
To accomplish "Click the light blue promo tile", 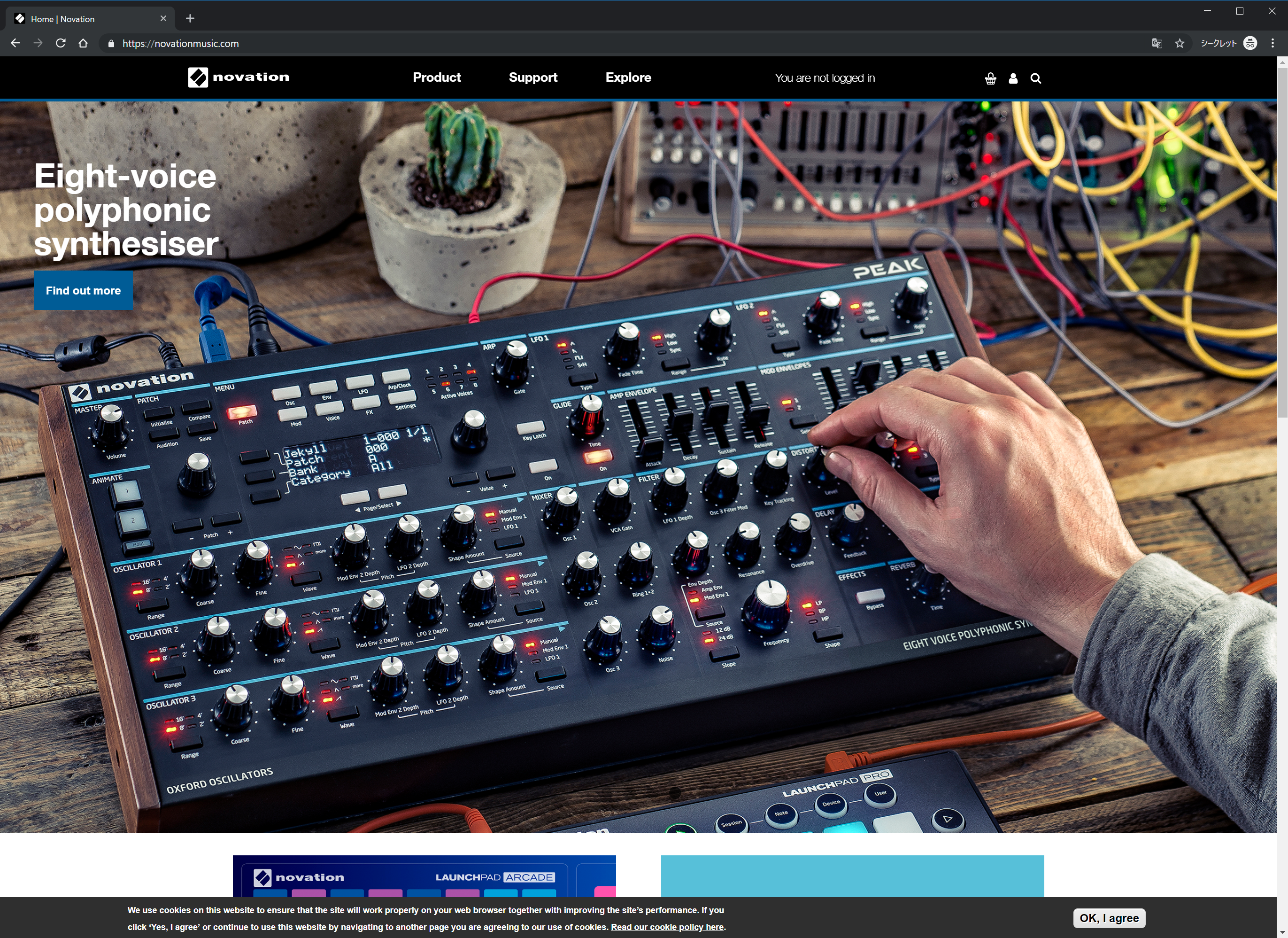I will (x=852, y=876).
